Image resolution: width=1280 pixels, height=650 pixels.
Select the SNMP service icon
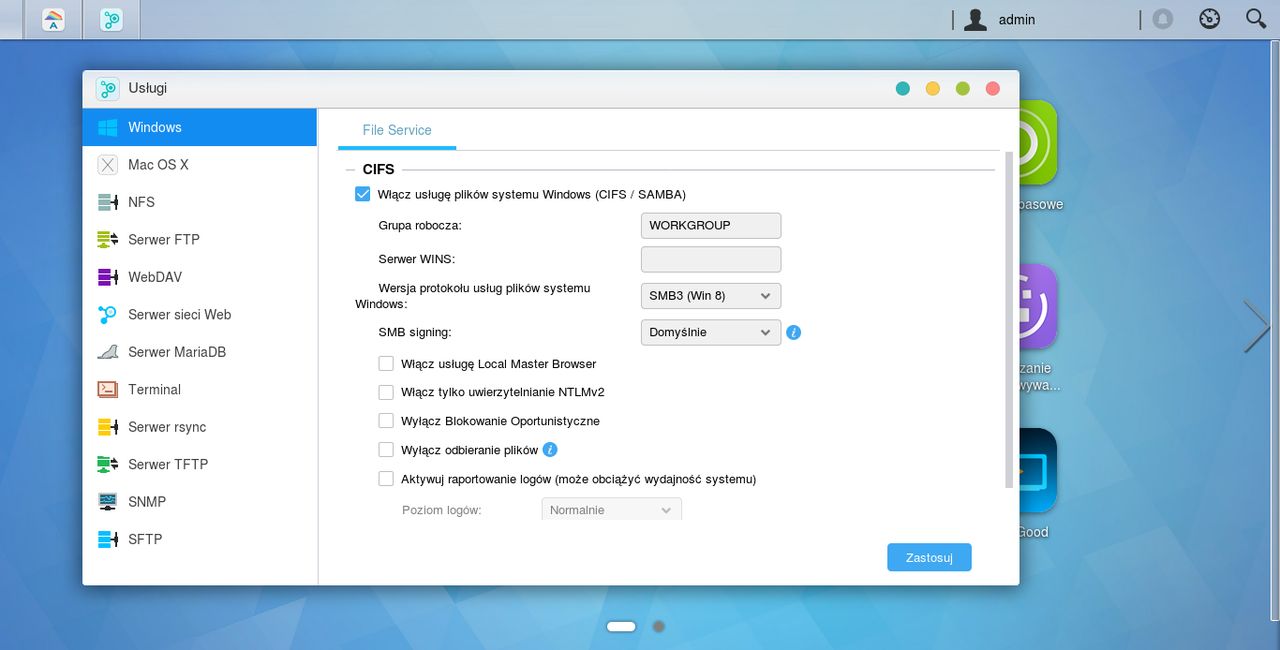(108, 502)
